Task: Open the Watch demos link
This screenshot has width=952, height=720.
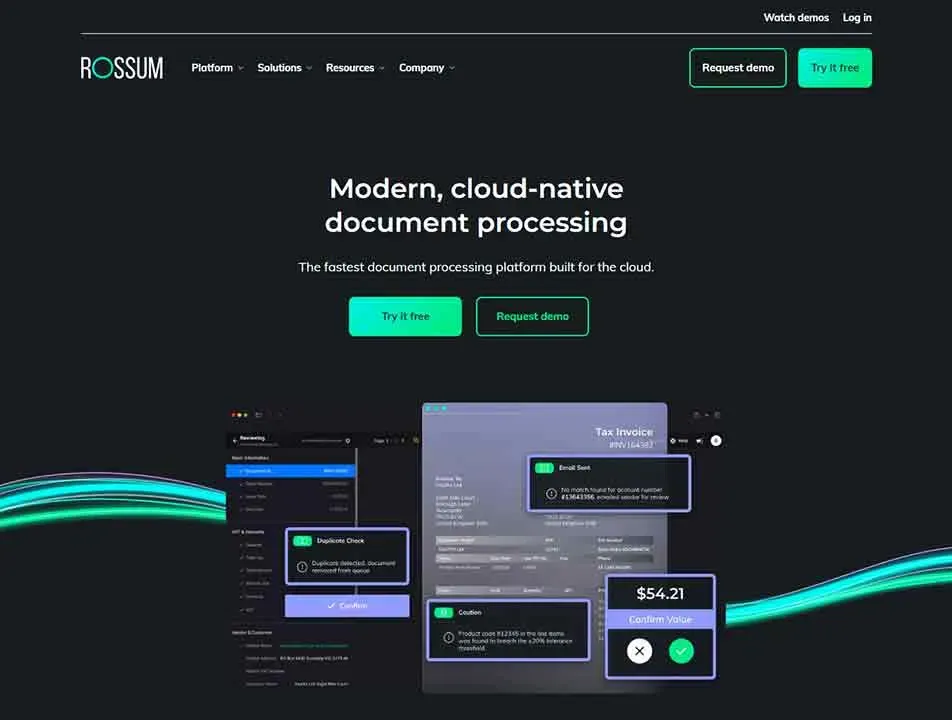Action: click(x=796, y=18)
